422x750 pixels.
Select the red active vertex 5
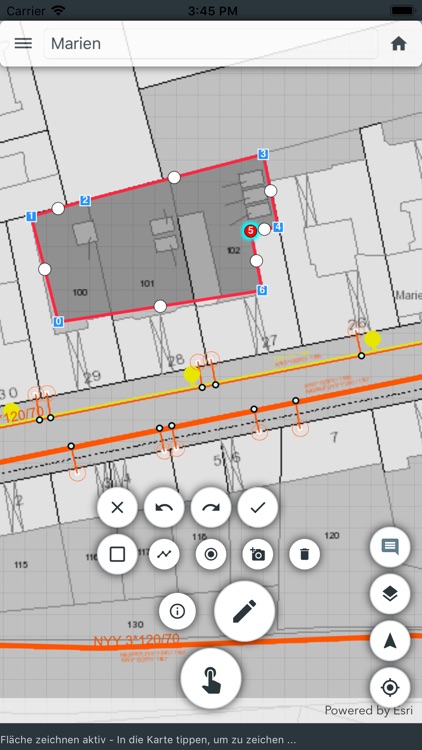250,231
